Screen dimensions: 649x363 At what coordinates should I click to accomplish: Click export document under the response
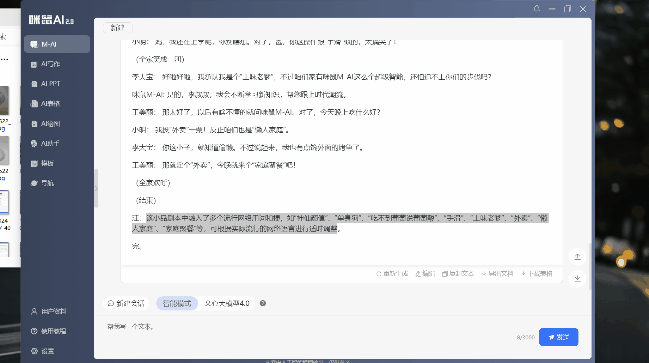tap(498, 274)
